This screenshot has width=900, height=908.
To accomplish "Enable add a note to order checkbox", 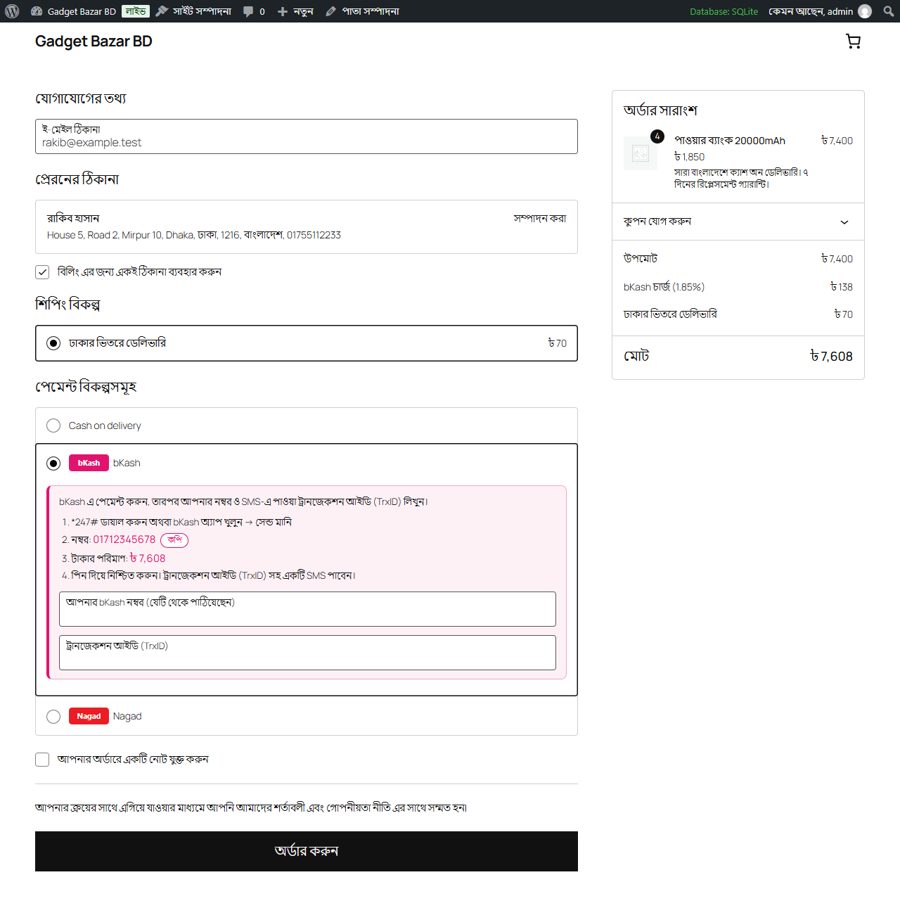I will point(42,759).
